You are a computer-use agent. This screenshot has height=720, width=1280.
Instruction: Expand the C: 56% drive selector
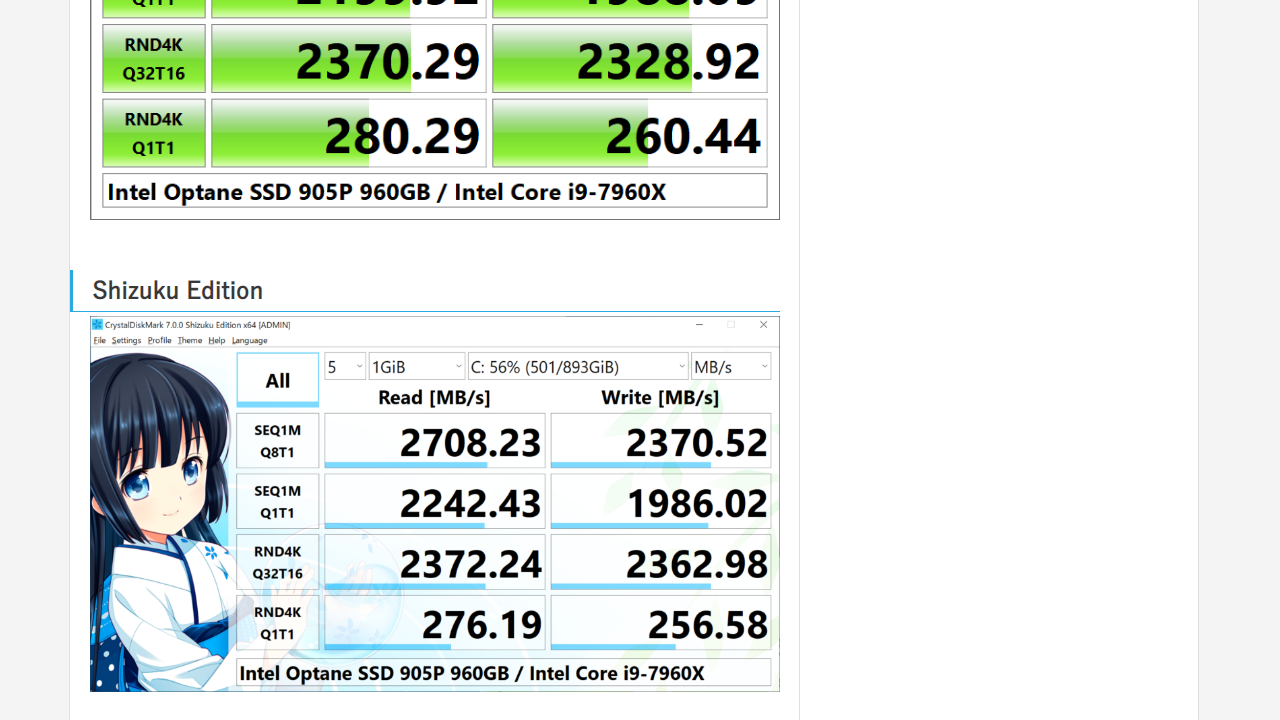pyautogui.click(x=577, y=367)
